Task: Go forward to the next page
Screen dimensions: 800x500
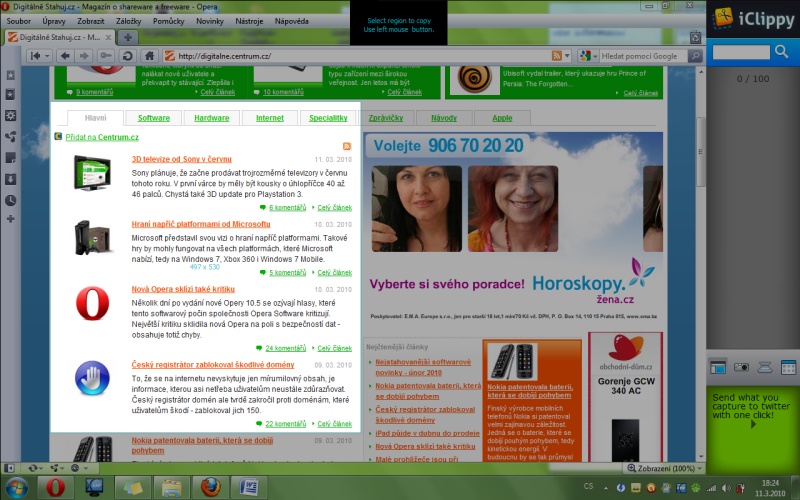Action: point(84,56)
